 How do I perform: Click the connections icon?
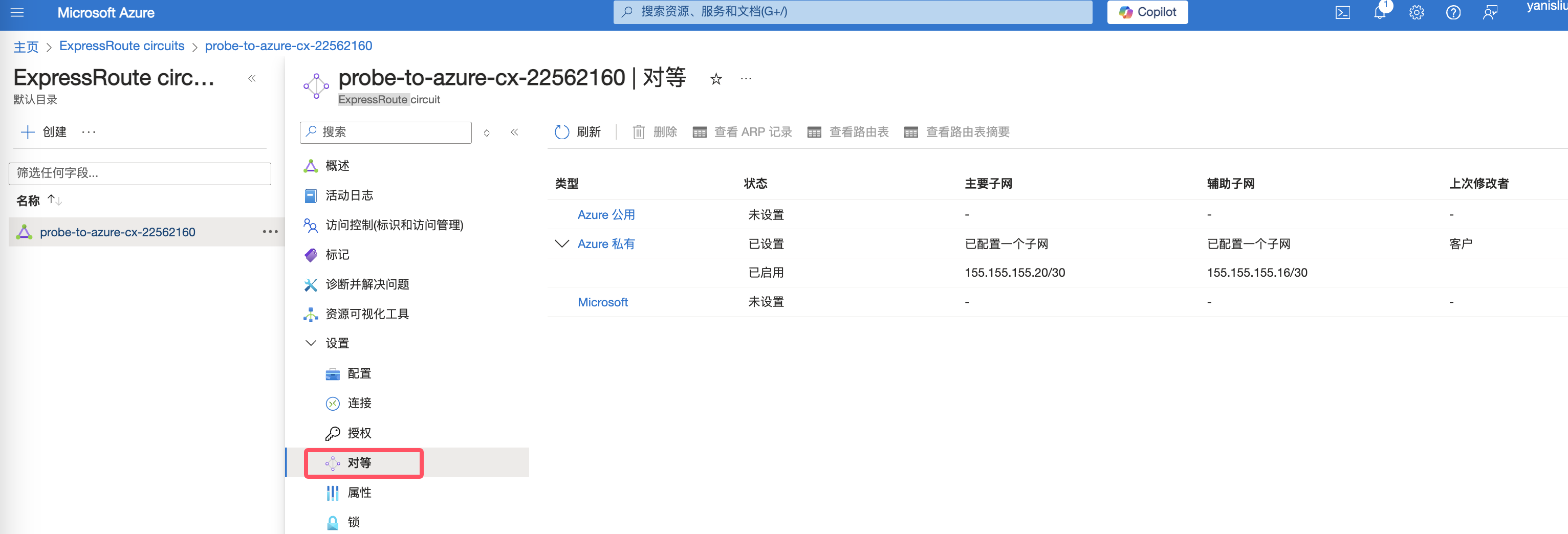(332, 403)
